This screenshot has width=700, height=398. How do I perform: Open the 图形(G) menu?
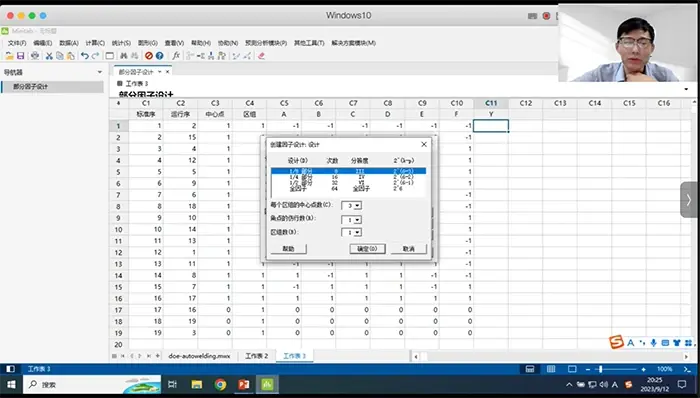[148, 43]
